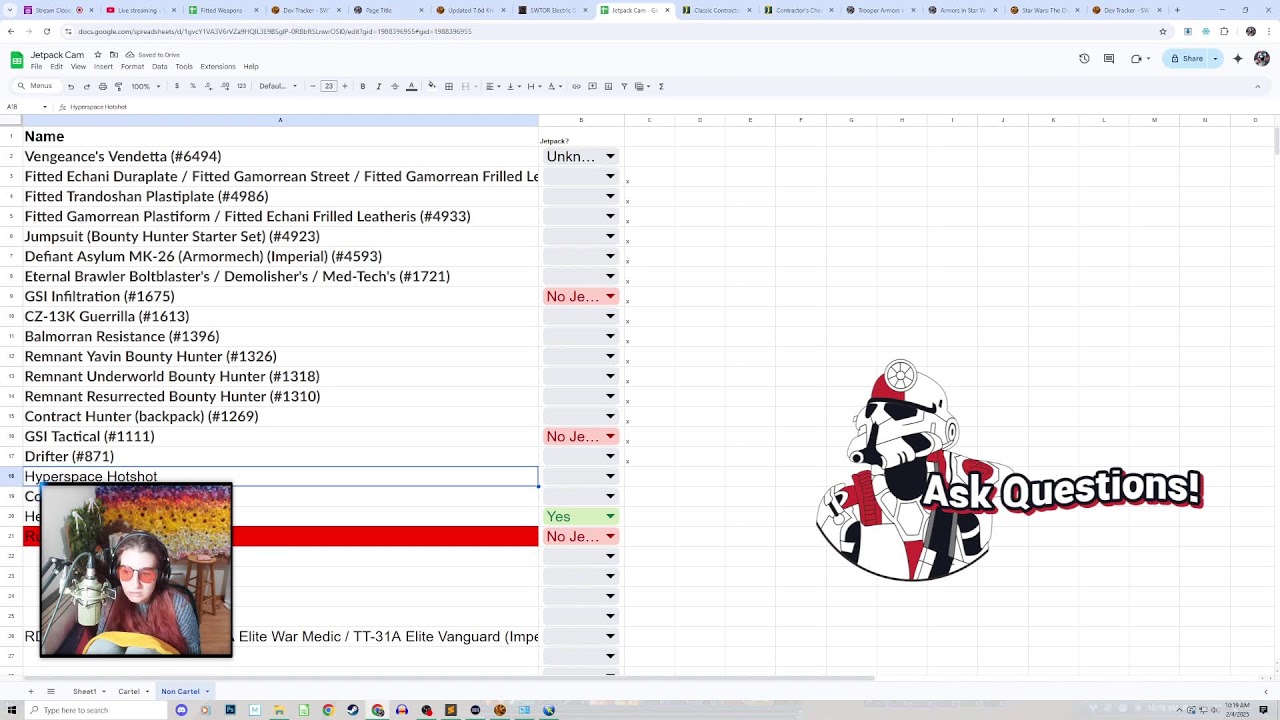Open the Insert menu
The image size is (1280, 720).
tap(103, 67)
